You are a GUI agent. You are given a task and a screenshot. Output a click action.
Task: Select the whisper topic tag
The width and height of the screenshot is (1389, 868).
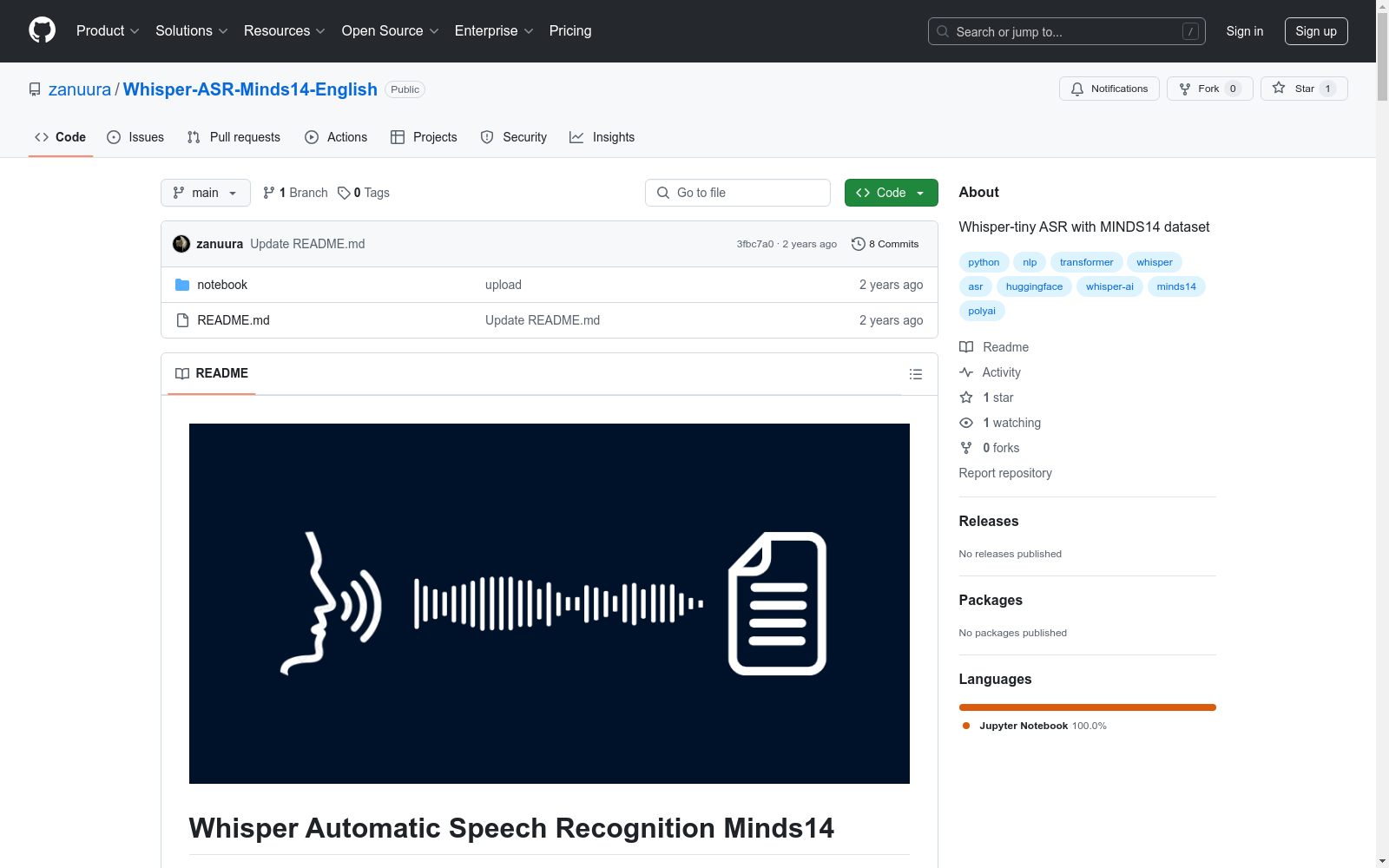1155,262
